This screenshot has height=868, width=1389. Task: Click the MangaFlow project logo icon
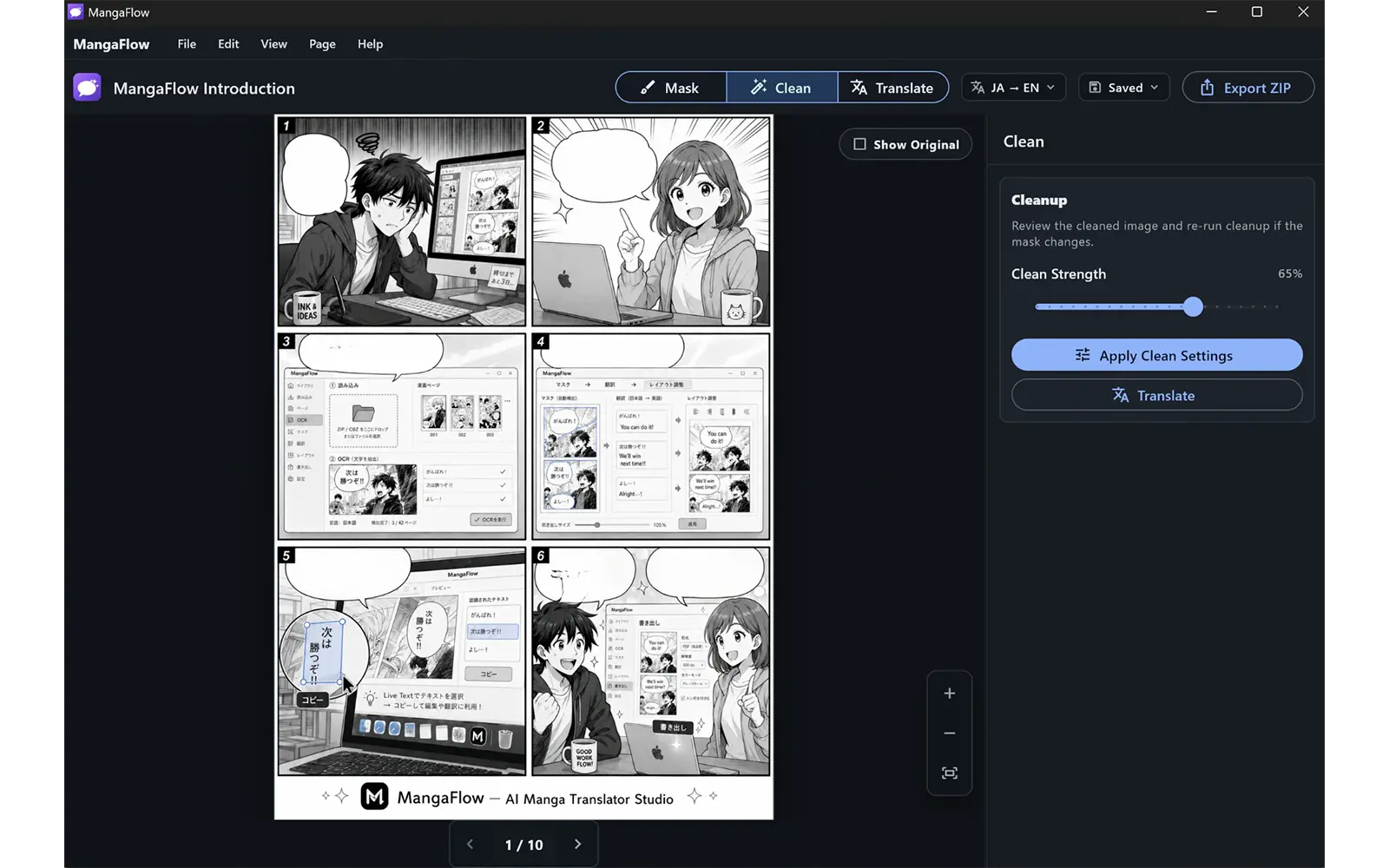87,88
